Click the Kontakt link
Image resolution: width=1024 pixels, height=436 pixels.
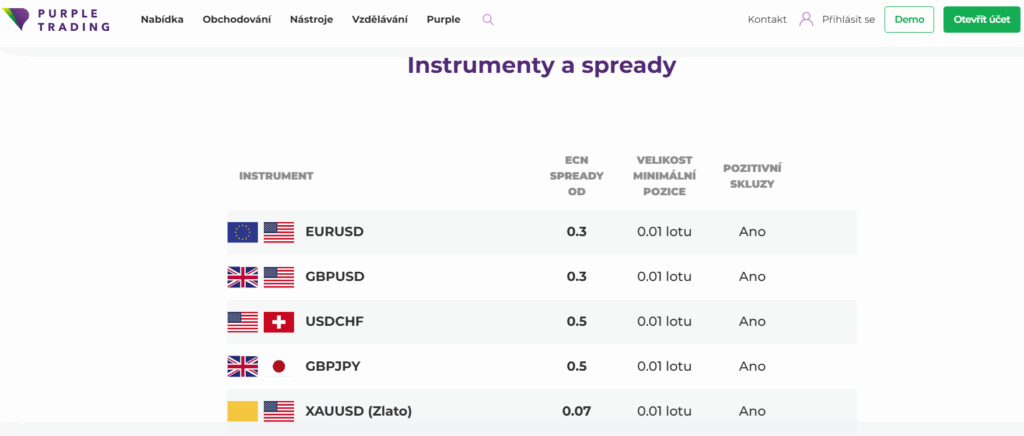(767, 19)
